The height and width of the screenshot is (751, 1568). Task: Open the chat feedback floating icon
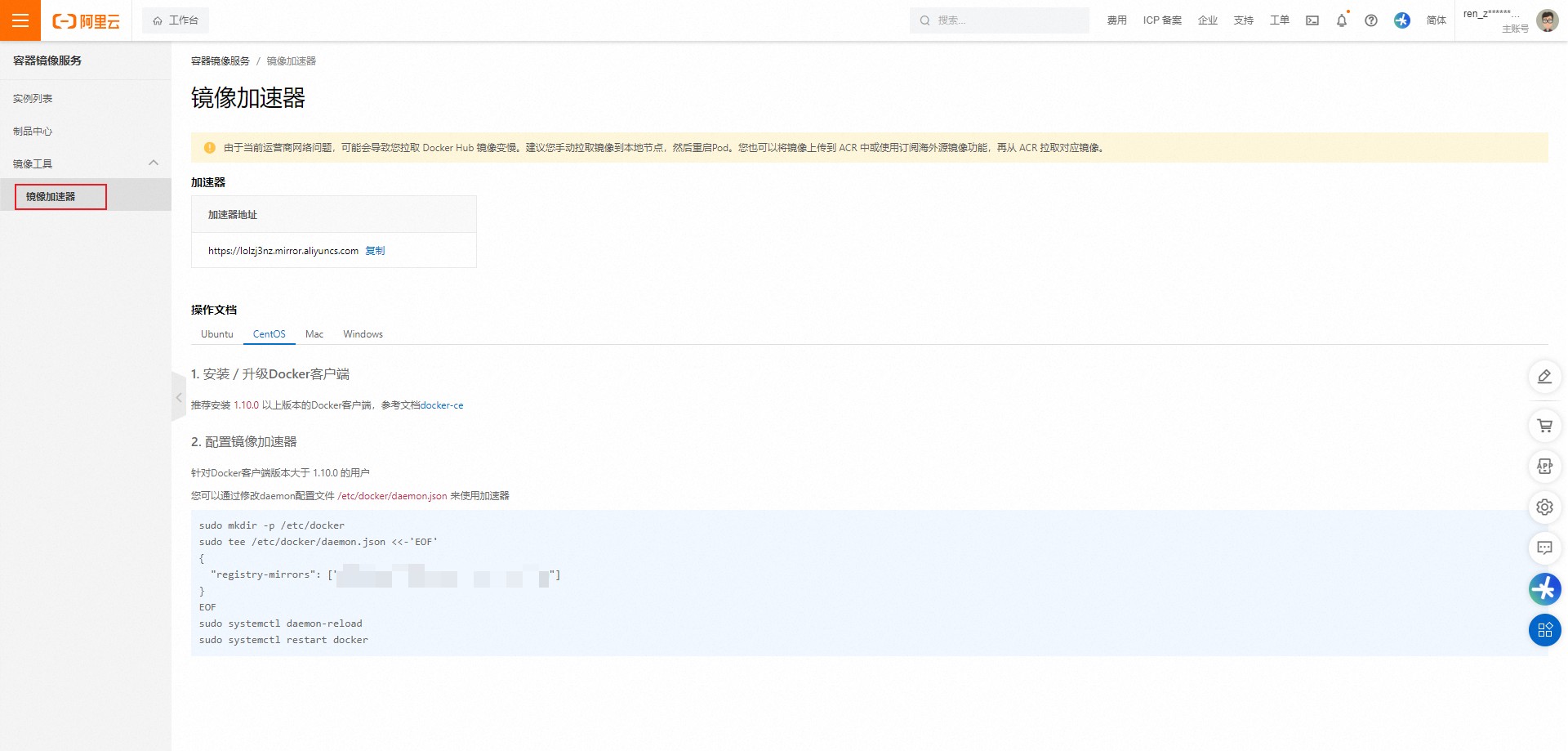pos(1544,548)
